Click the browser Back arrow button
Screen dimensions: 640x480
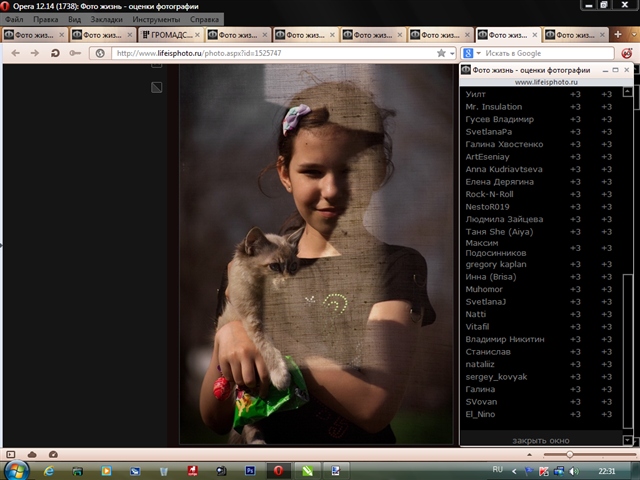13,53
